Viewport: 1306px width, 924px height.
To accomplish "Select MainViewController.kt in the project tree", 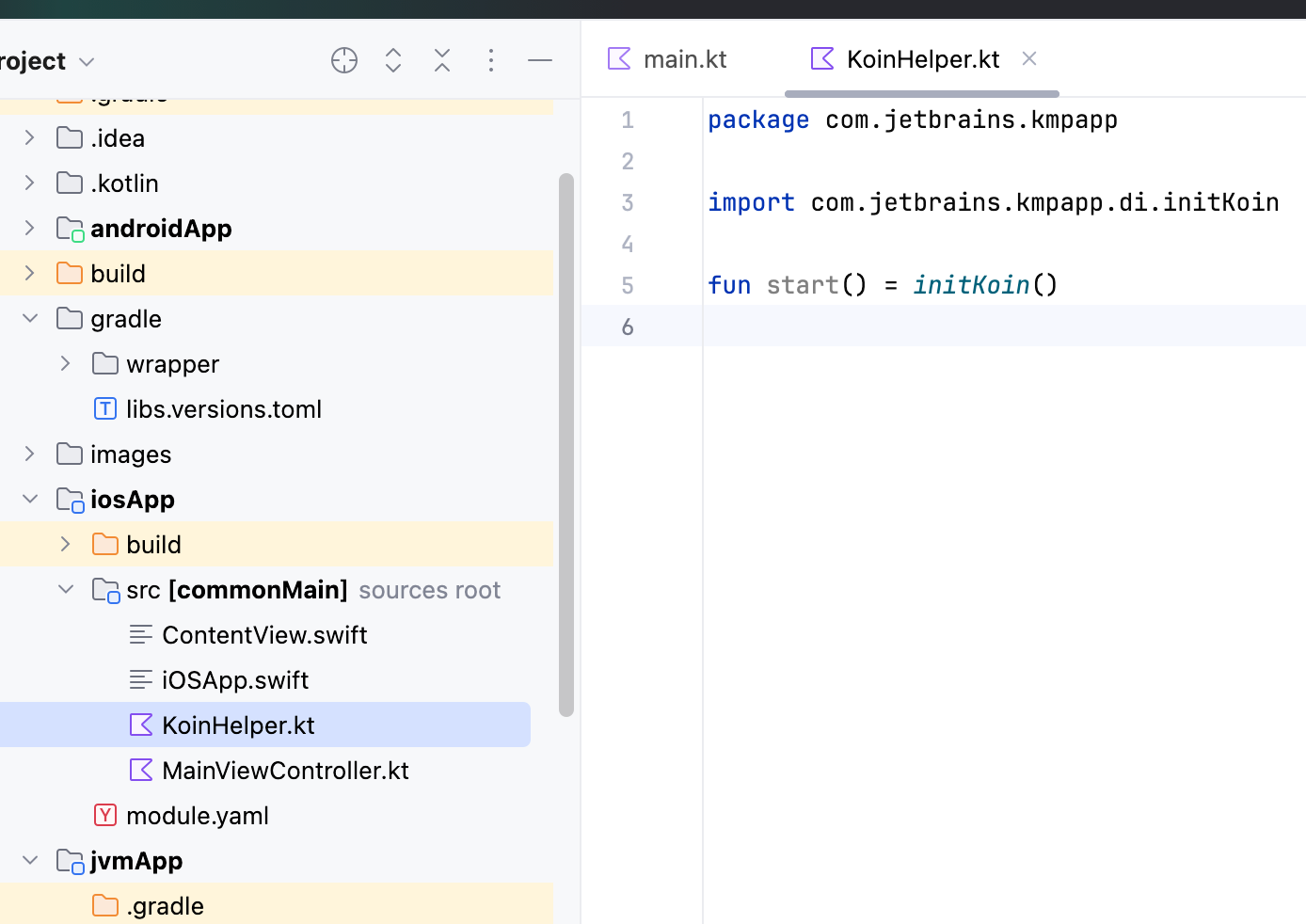I will tap(285, 771).
